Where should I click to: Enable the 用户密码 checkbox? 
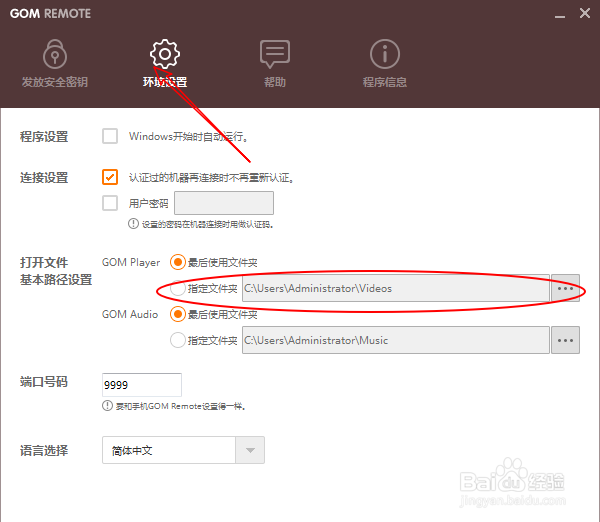110,203
